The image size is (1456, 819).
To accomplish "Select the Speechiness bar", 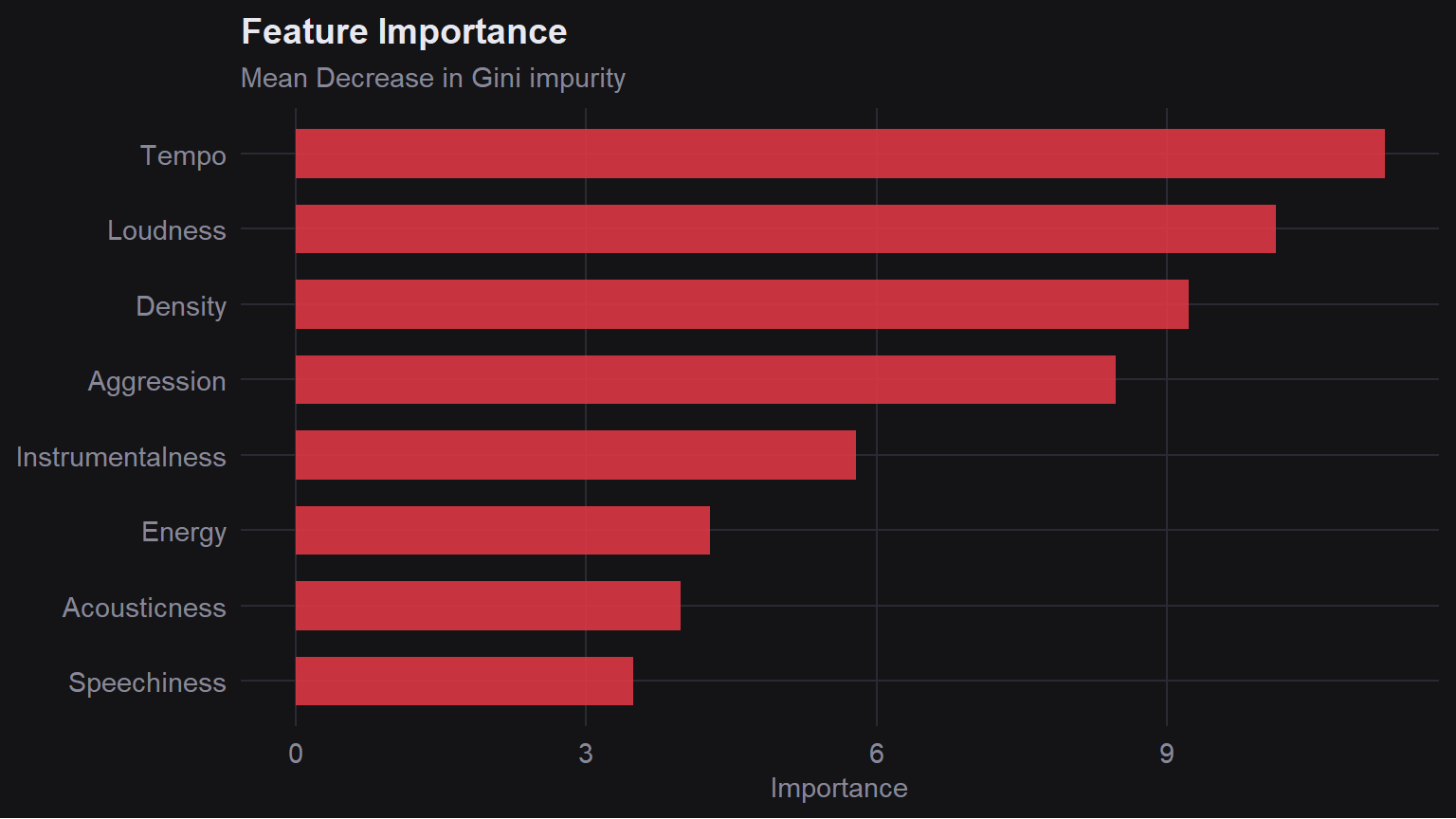I will [464, 682].
